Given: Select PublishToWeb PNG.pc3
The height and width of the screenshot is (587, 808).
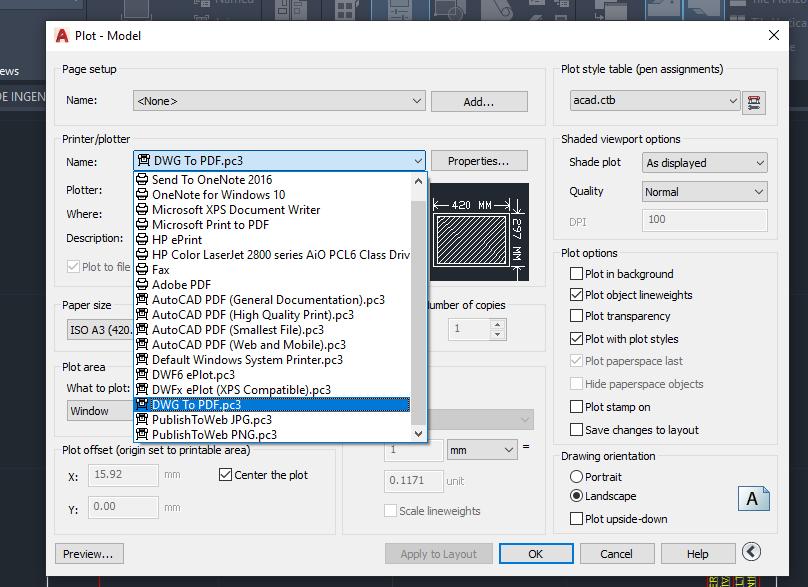Looking at the screenshot, I should (272, 434).
